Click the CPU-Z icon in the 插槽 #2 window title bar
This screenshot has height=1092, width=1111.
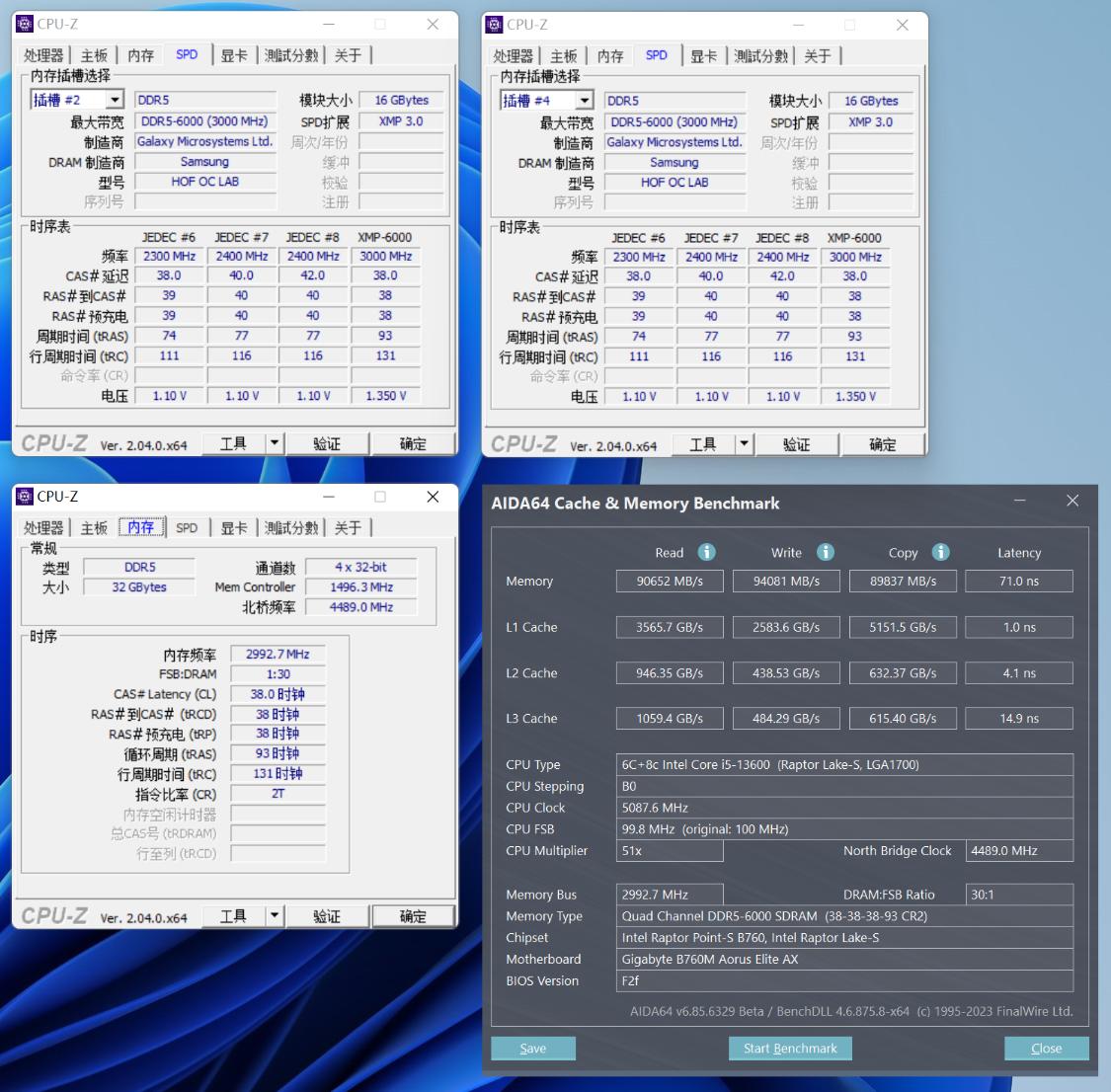(26, 24)
